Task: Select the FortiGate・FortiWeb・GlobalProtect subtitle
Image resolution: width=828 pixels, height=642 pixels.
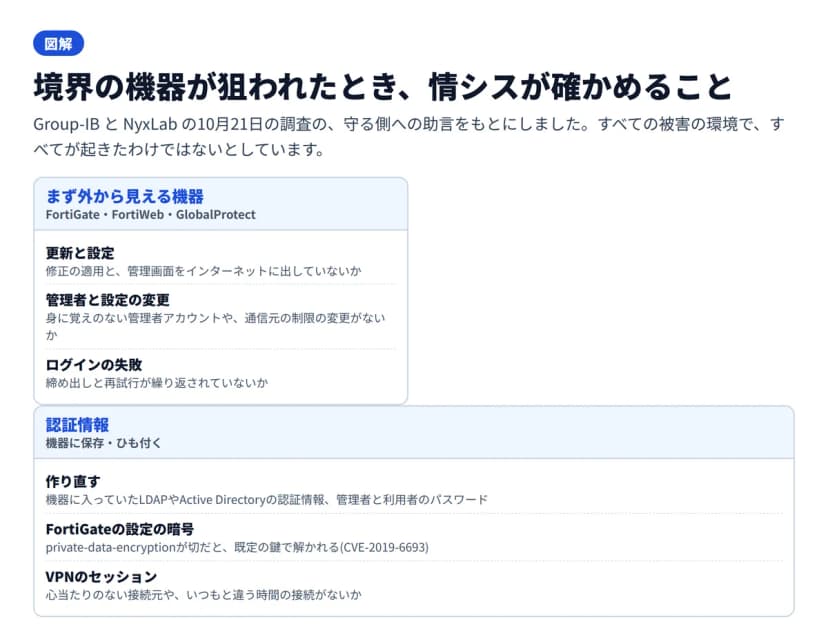Action: pos(150,215)
